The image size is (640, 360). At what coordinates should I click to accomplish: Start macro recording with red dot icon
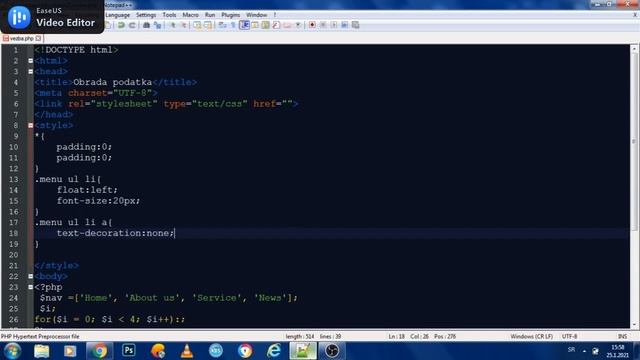pos(312,25)
